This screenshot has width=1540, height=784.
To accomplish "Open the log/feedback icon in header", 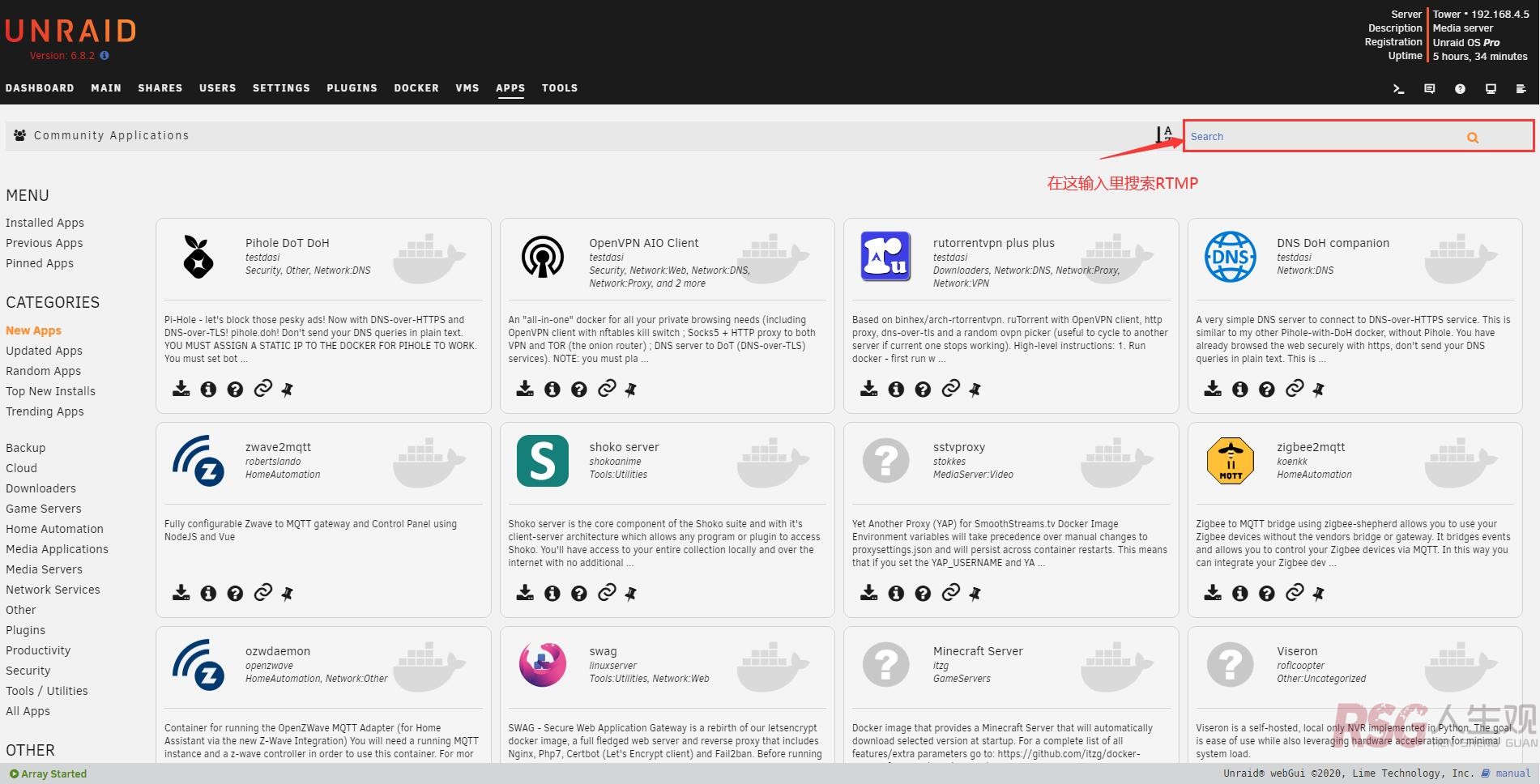I will (1429, 89).
